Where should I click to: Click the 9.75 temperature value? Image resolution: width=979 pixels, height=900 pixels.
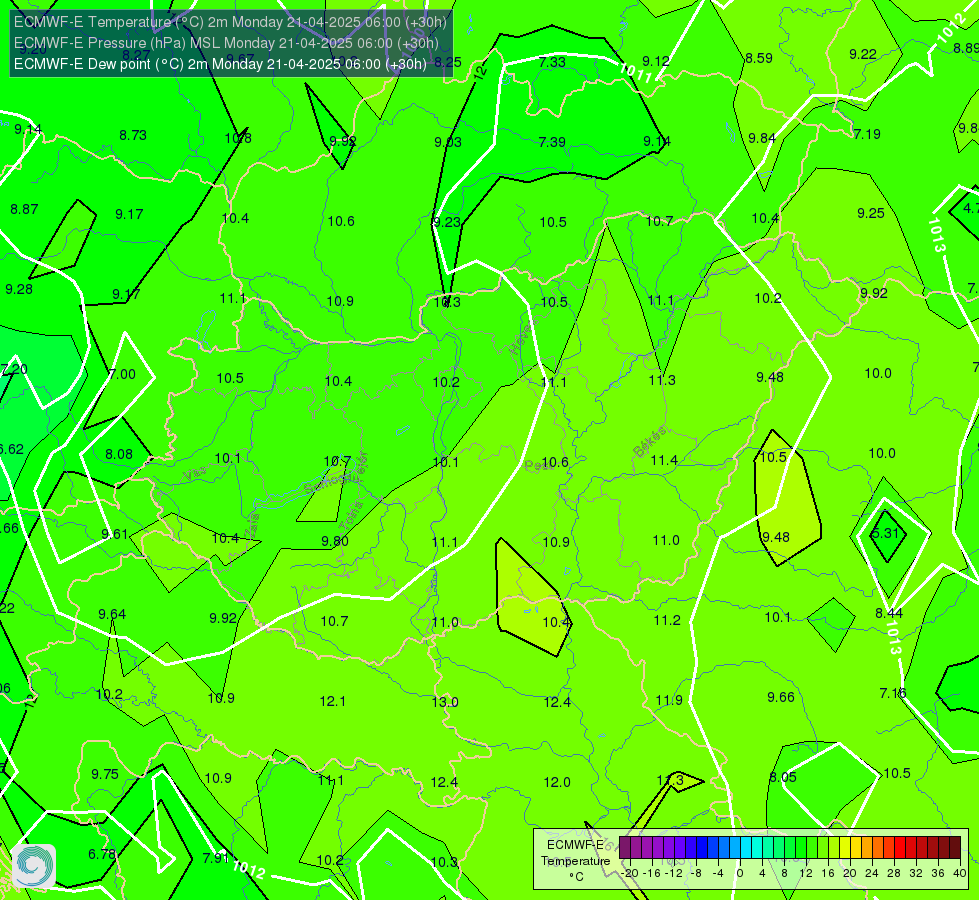pyautogui.click(x=105, y=774)
